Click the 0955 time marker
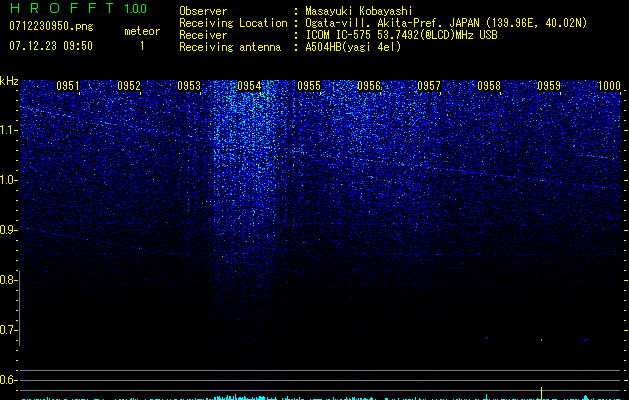Screen dimensions: 629x400 [x=309, y=86]
